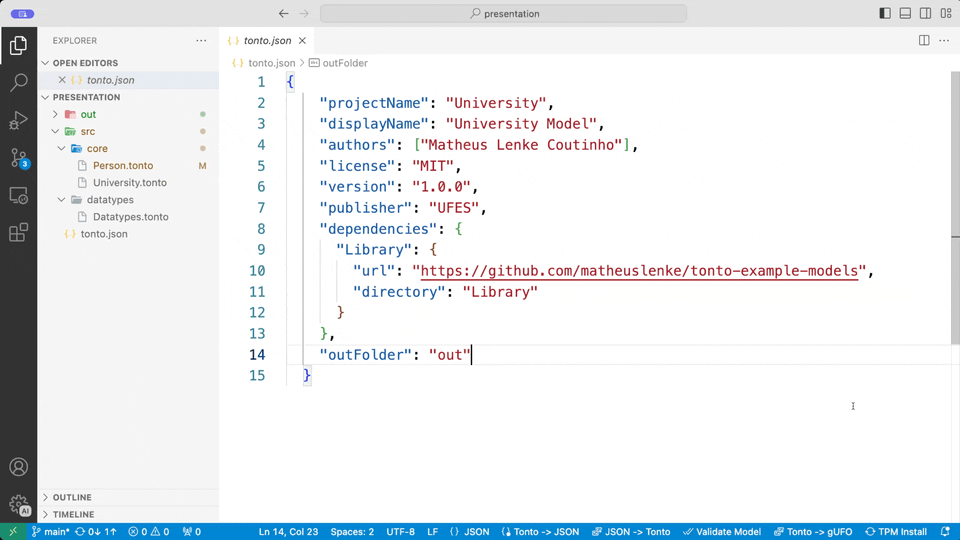This screenshot has width=960, height=540.
Task: Click the "UFES" publisher value
Action: [x=454, y=208]
